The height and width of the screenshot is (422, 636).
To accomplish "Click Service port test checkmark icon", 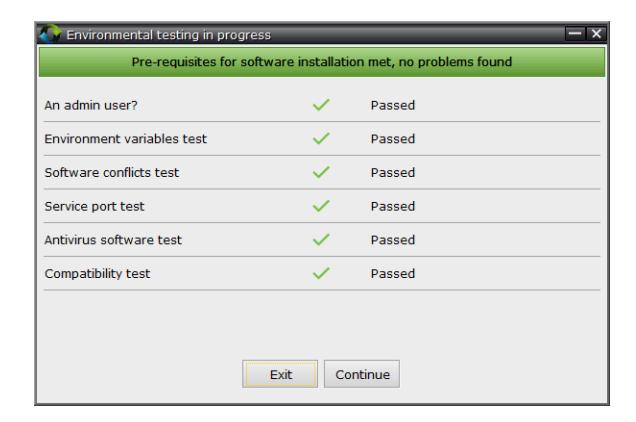I will 321,206.
